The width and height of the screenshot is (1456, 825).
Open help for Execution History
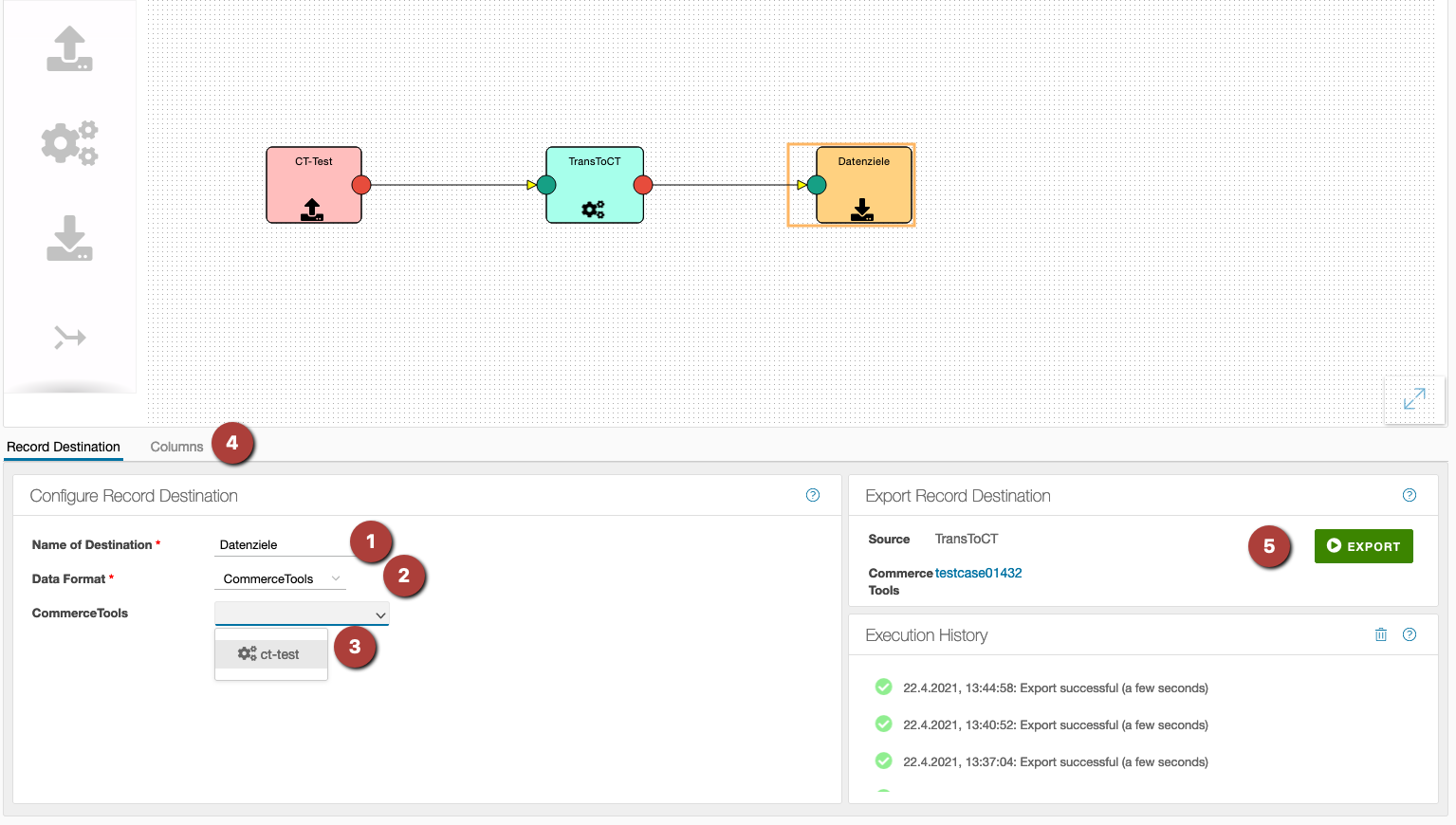[x=1410, y=634]
